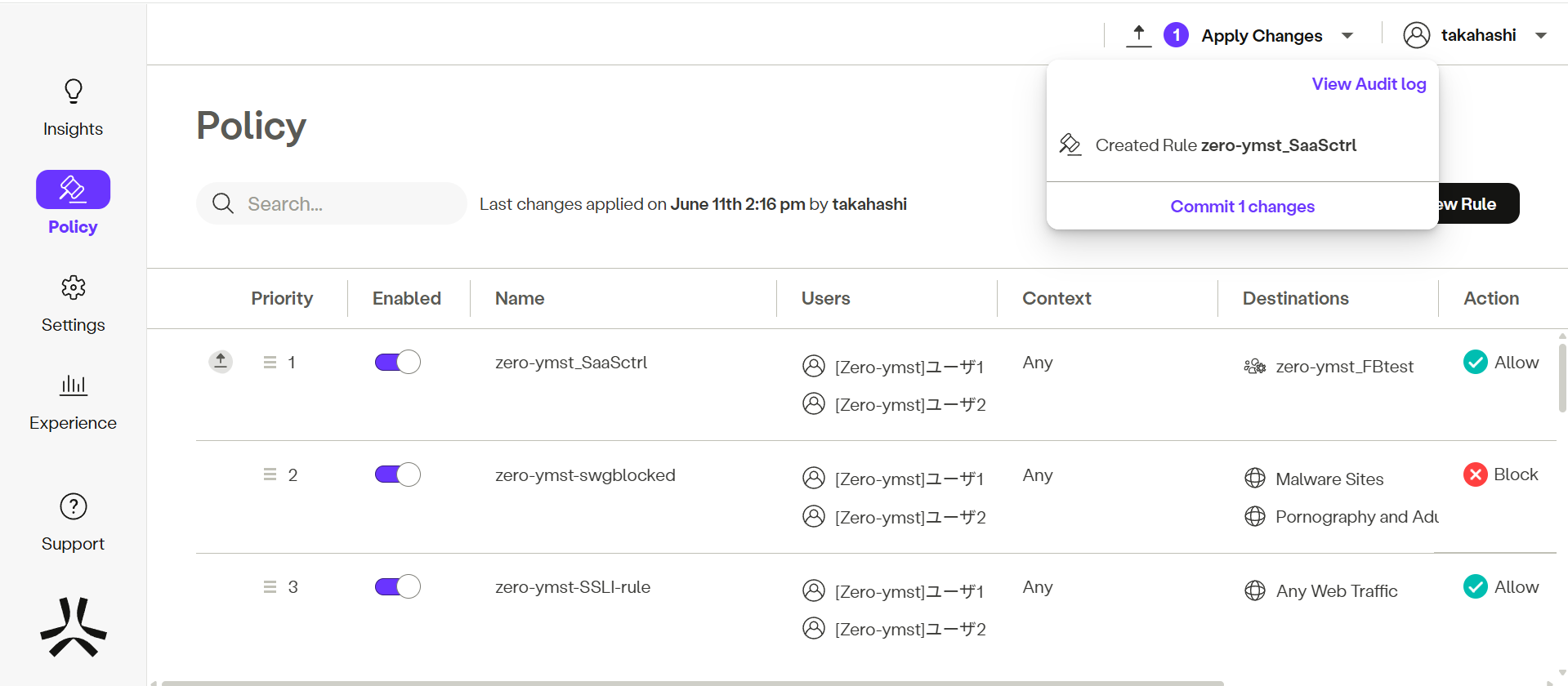
Task: Click Commit 1 changes
Action: 1242,207
